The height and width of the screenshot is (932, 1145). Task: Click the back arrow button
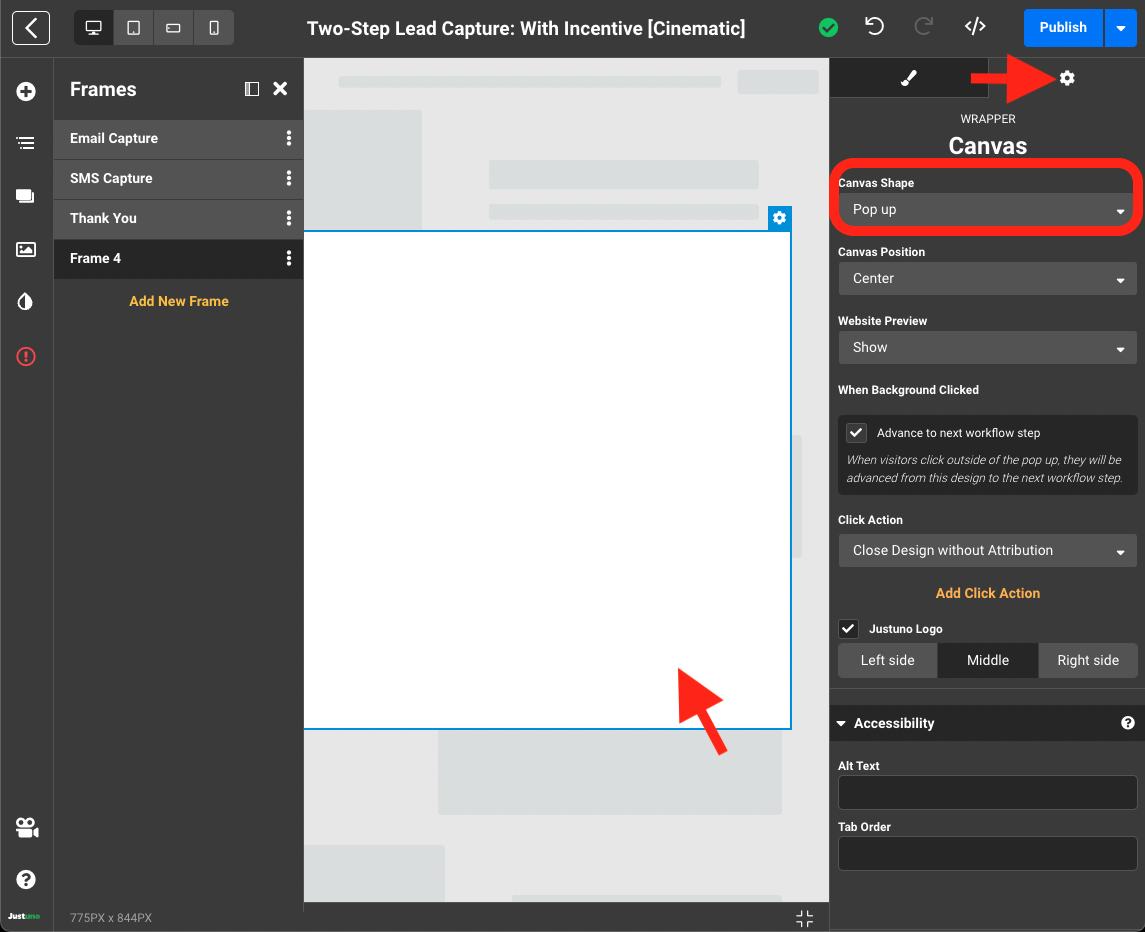click(31, 28)
